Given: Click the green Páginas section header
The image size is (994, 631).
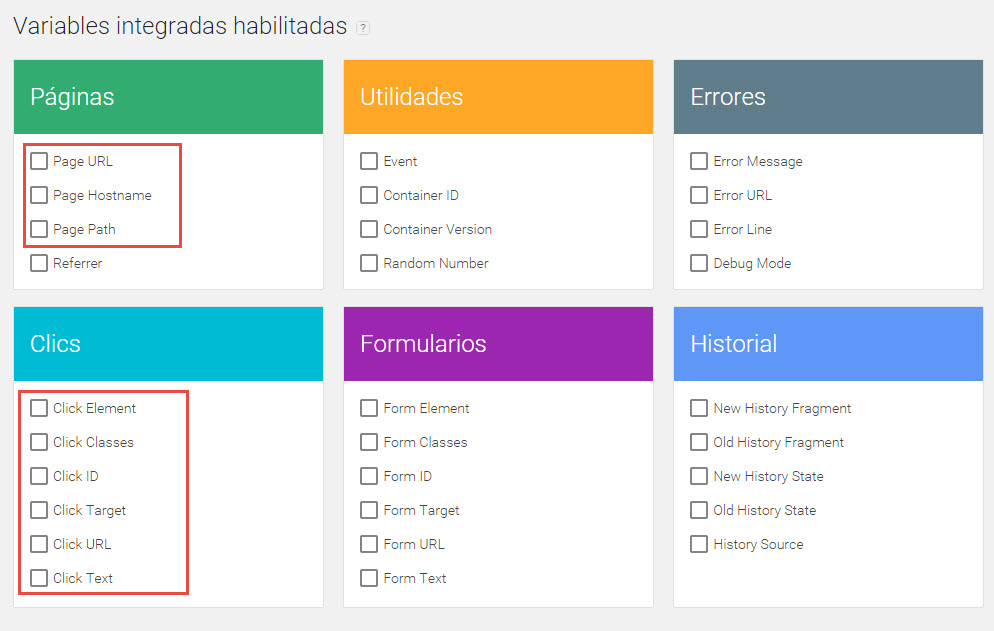Looking at the screenshot, I should [x=169, y=97].
